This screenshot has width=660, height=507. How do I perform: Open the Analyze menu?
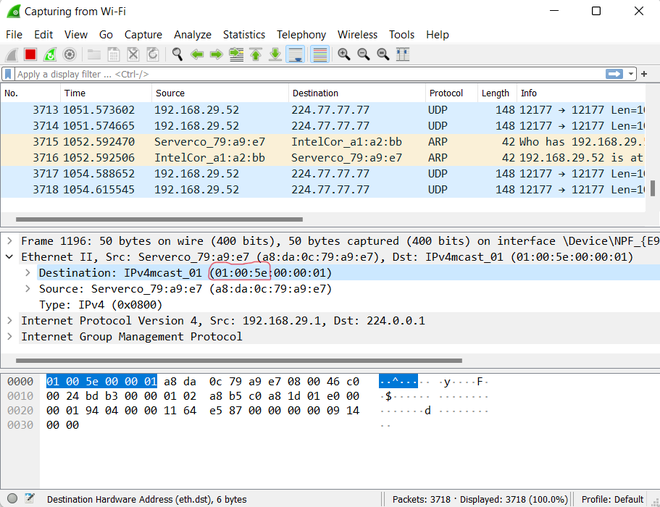pos(192,35)
